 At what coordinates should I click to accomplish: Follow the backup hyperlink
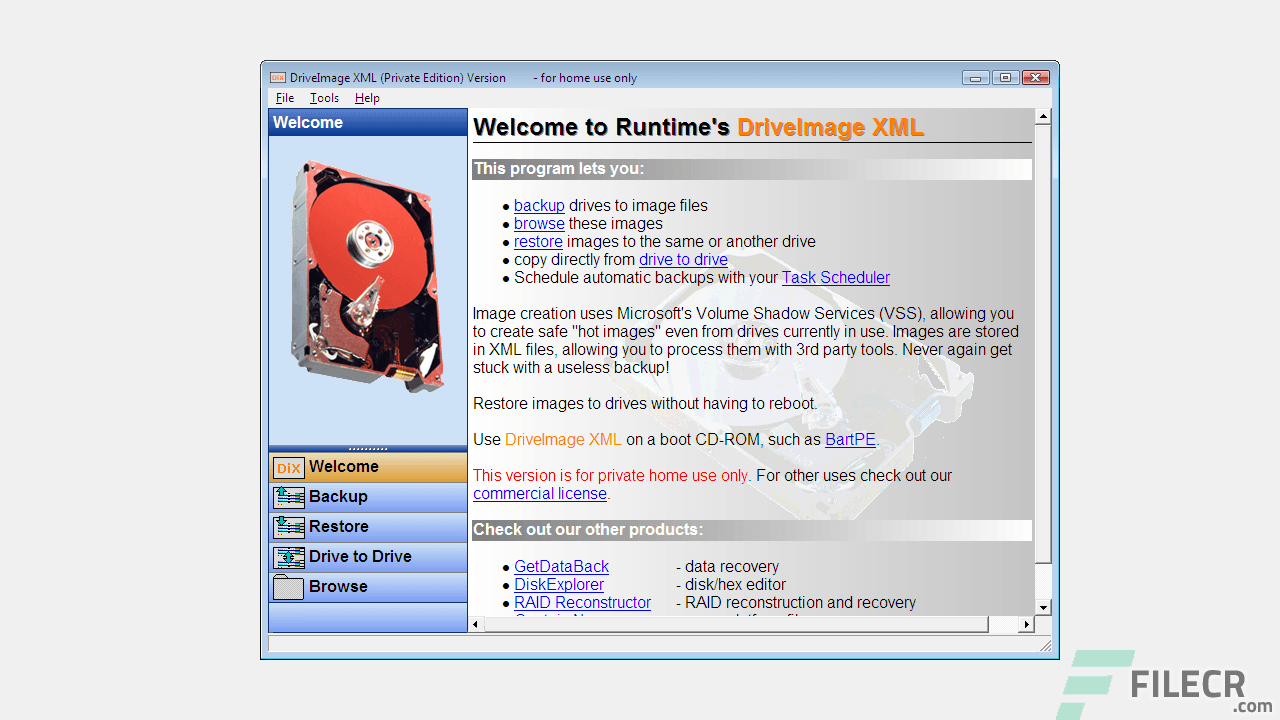click(x=539, y=205)
